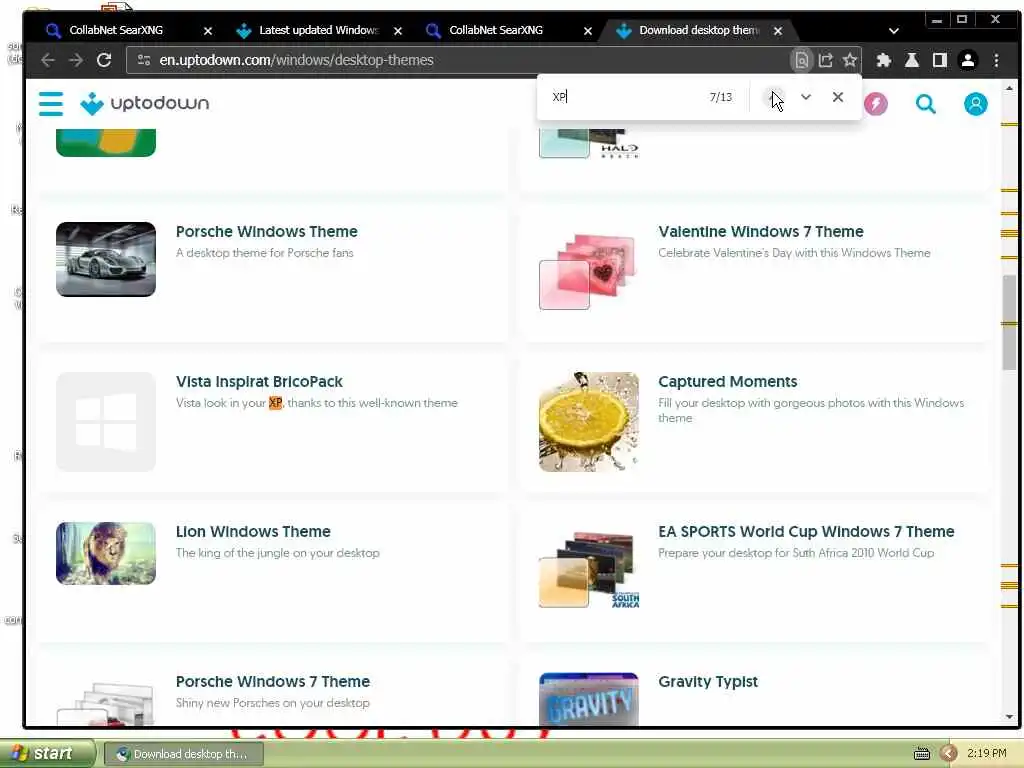Click the Porsche Windows 7 Theme thumbnail

(x=106, y=704)
